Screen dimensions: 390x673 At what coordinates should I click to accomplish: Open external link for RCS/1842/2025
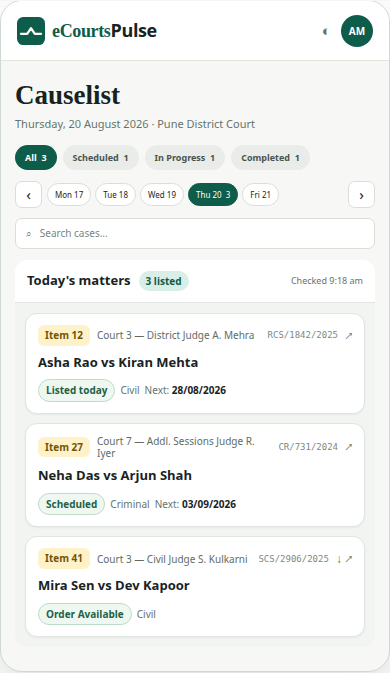coord(349,335)
